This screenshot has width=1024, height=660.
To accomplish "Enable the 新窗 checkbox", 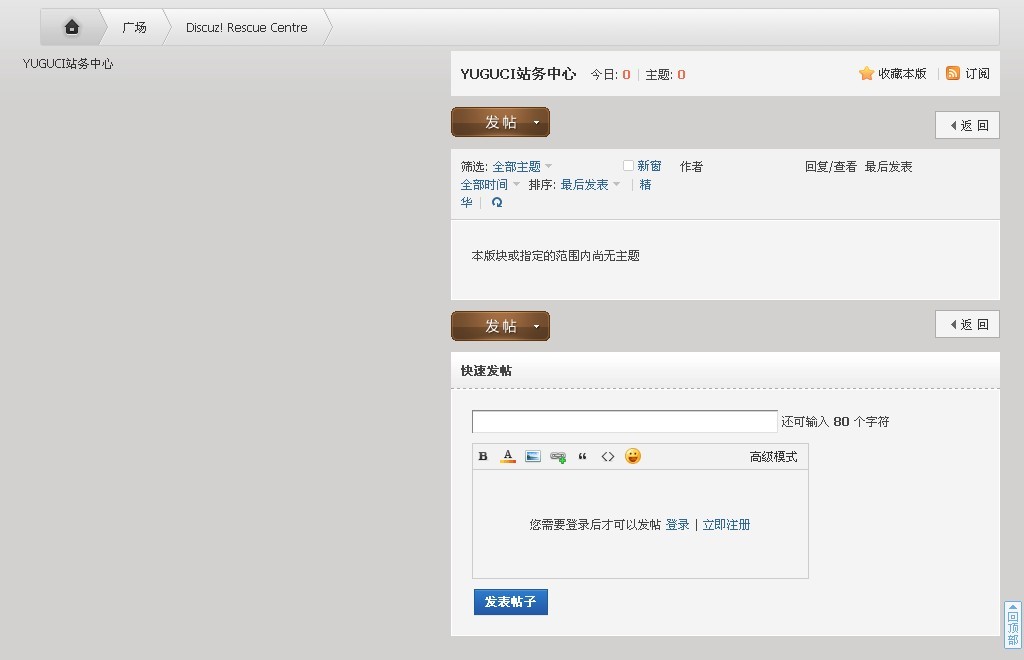I will (628, 166).
